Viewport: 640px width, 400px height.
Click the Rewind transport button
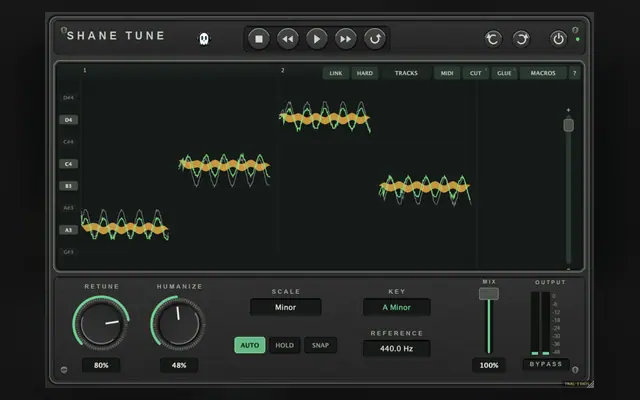[x=288, y=39]
